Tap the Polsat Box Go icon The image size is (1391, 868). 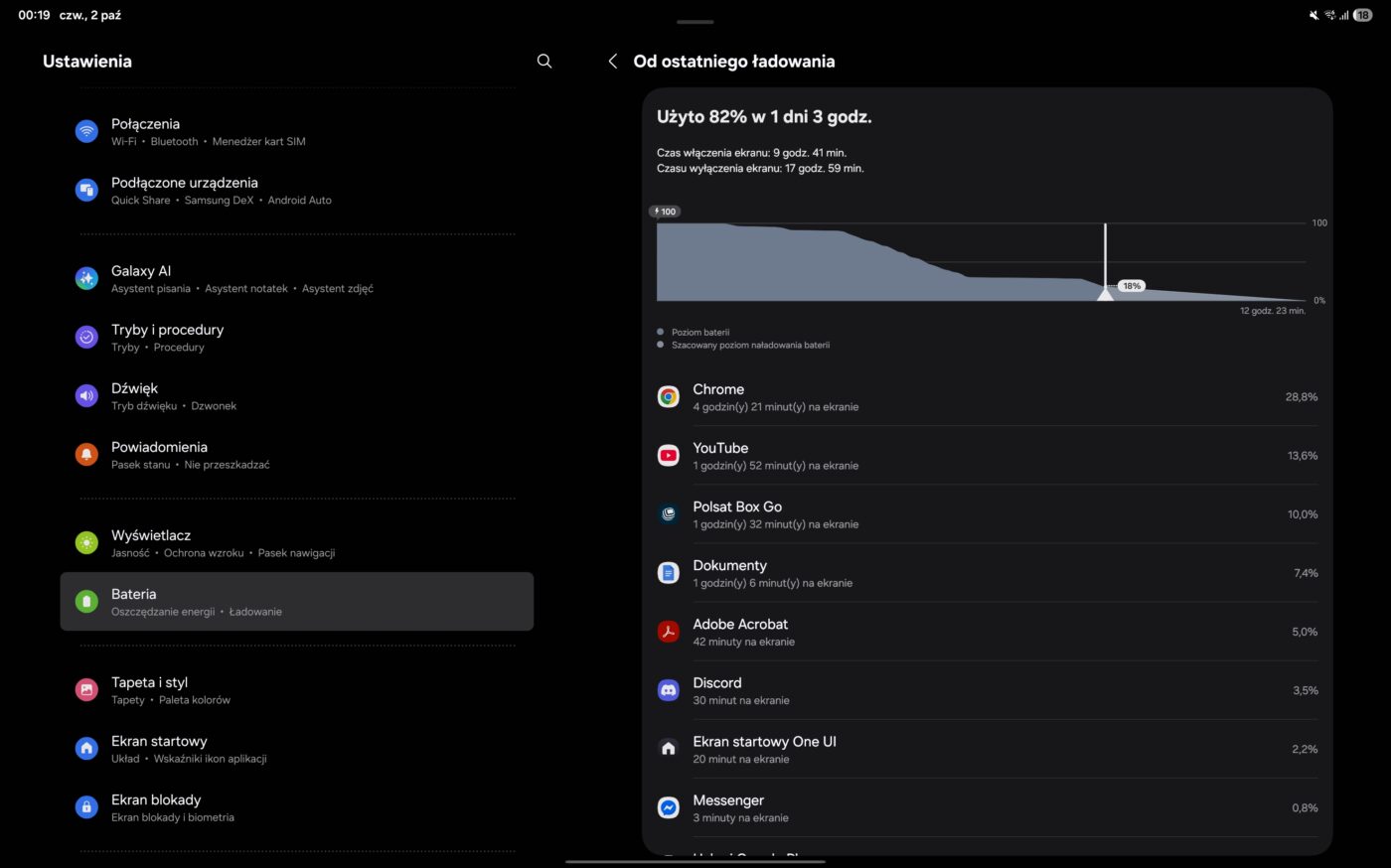pyautogui.click(x=669, y=514)
